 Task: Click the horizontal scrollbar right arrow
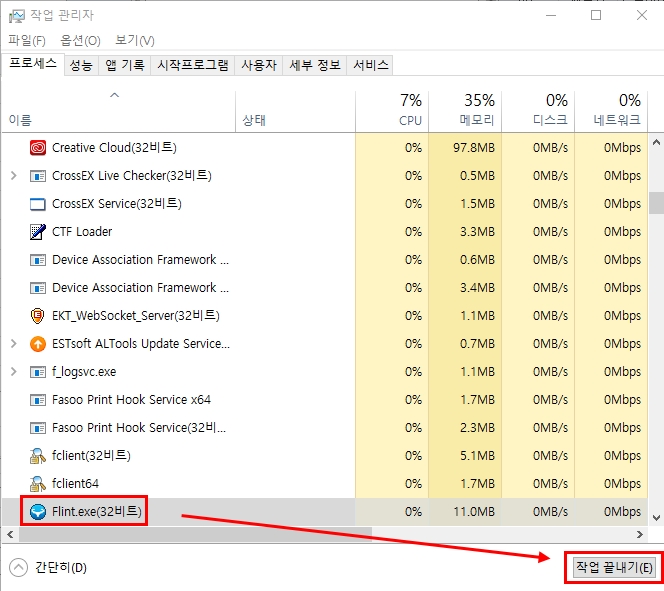[x=640, y=535]
